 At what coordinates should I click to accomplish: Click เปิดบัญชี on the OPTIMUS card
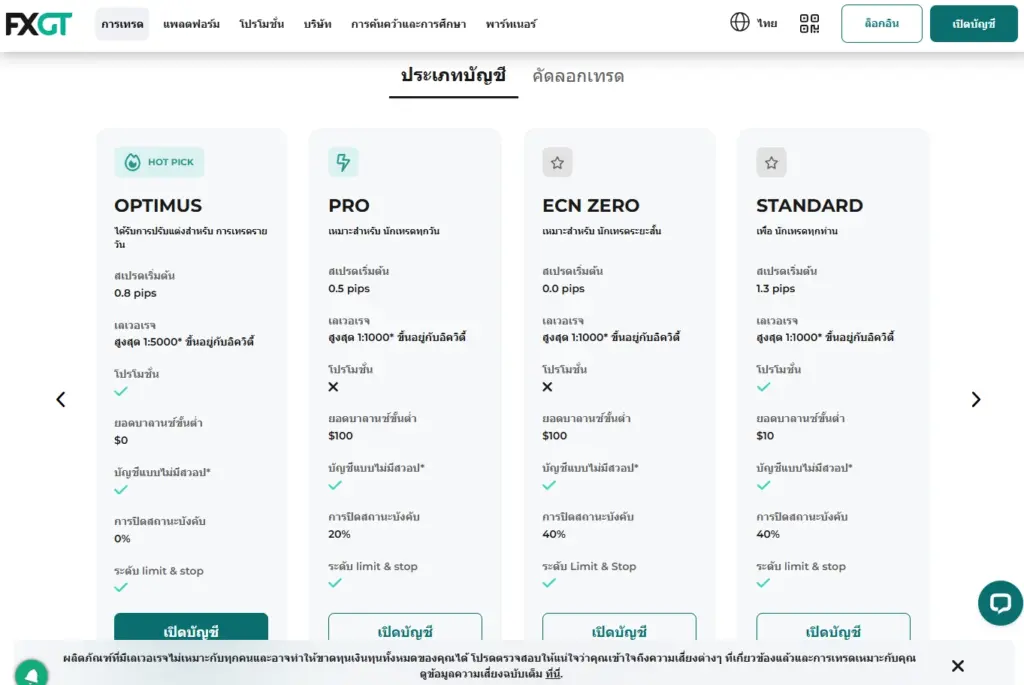(x=192, y=626)
